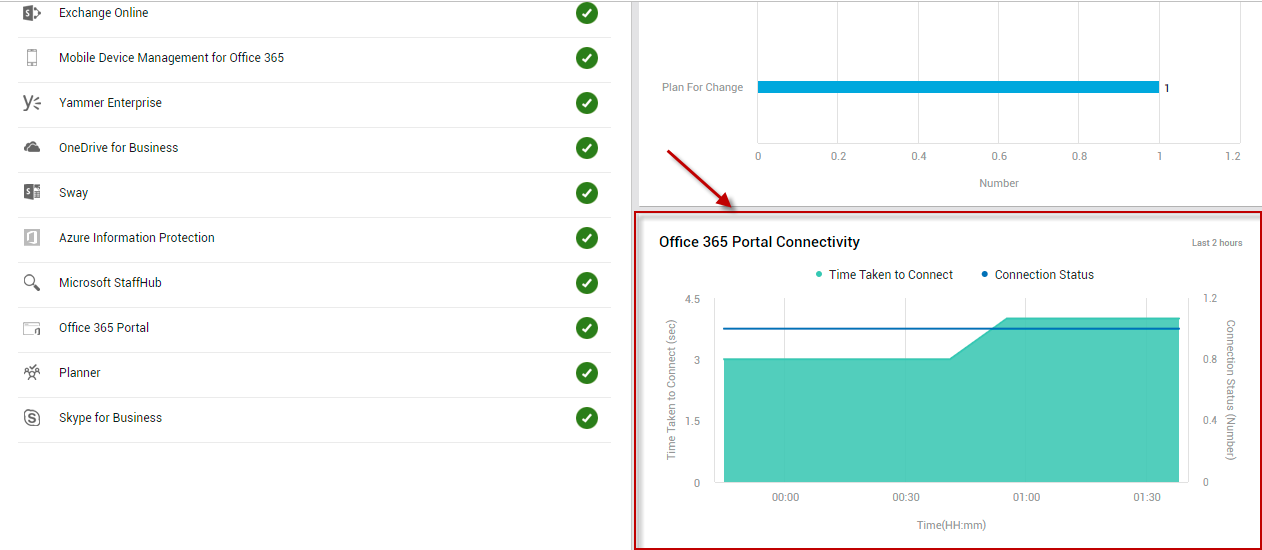Open Azure Information Protection details
The image size is (1262, 550).
coord(137,238)
